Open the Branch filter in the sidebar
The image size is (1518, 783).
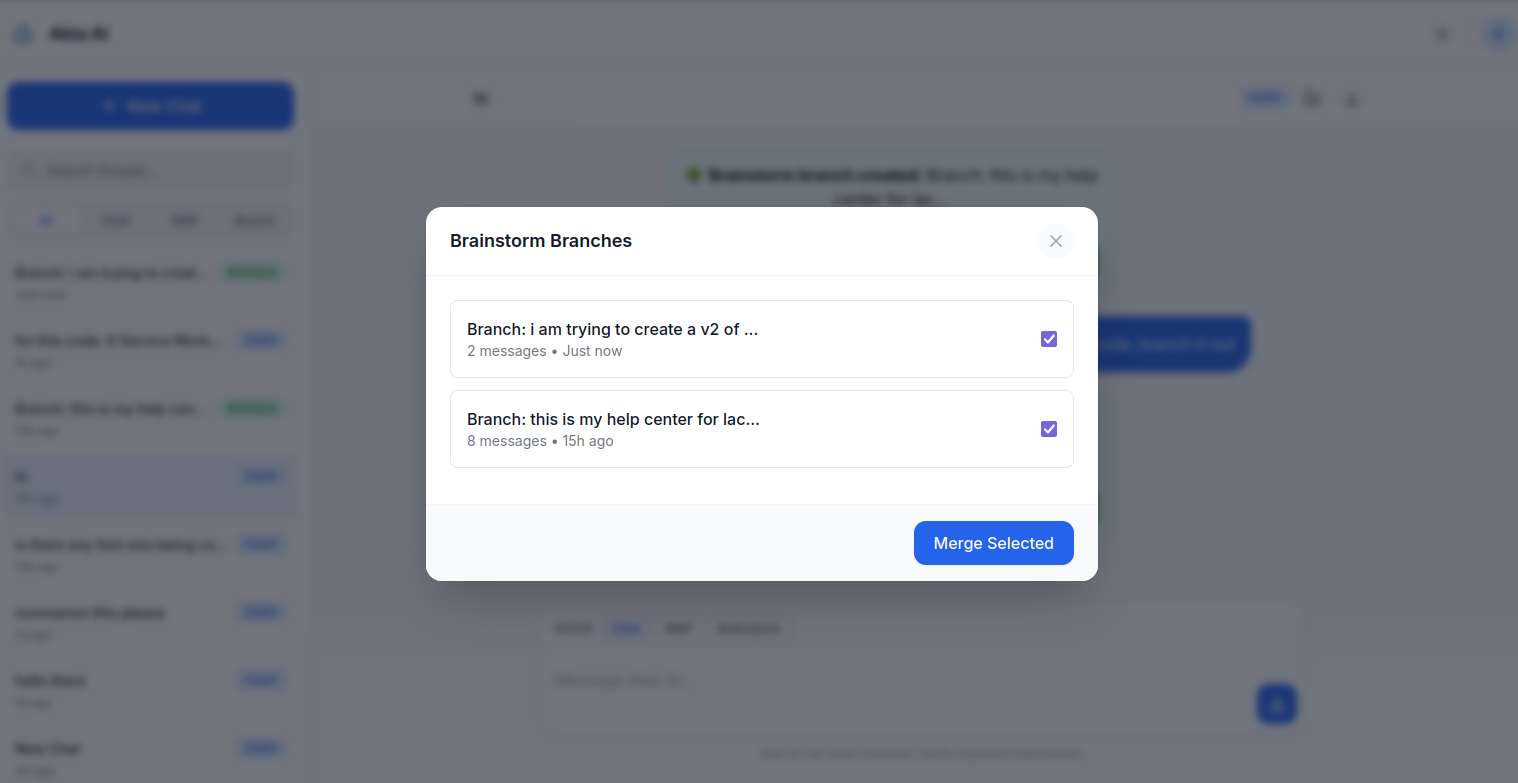[x=253, y=220]
